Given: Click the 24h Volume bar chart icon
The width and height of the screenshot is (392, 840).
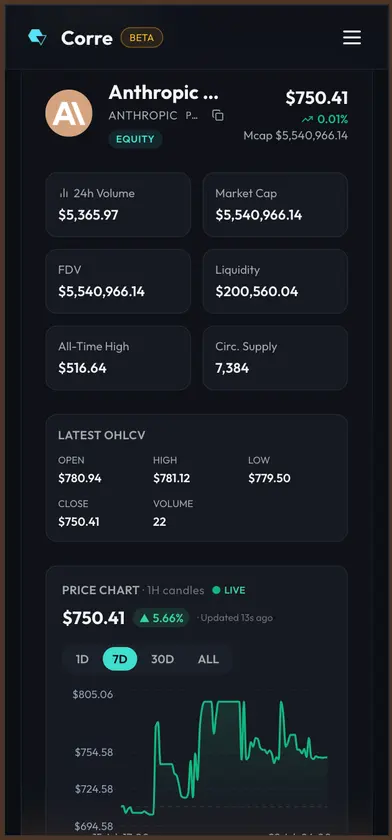Looking at the screenshot, I should tap(64, 193).
